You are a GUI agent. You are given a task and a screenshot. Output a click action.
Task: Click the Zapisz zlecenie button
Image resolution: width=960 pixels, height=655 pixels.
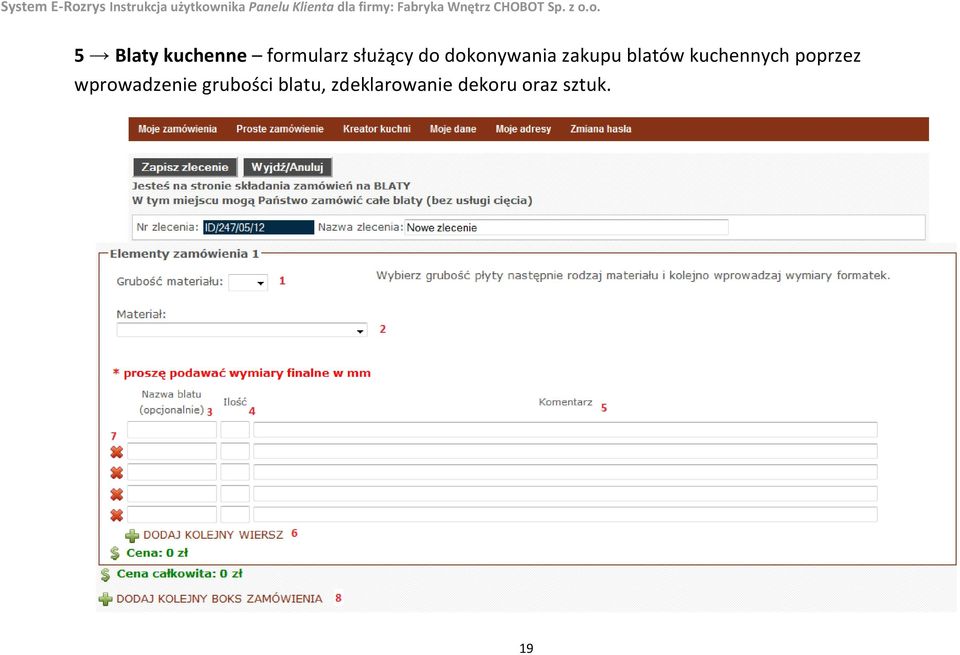coord(185,167)
